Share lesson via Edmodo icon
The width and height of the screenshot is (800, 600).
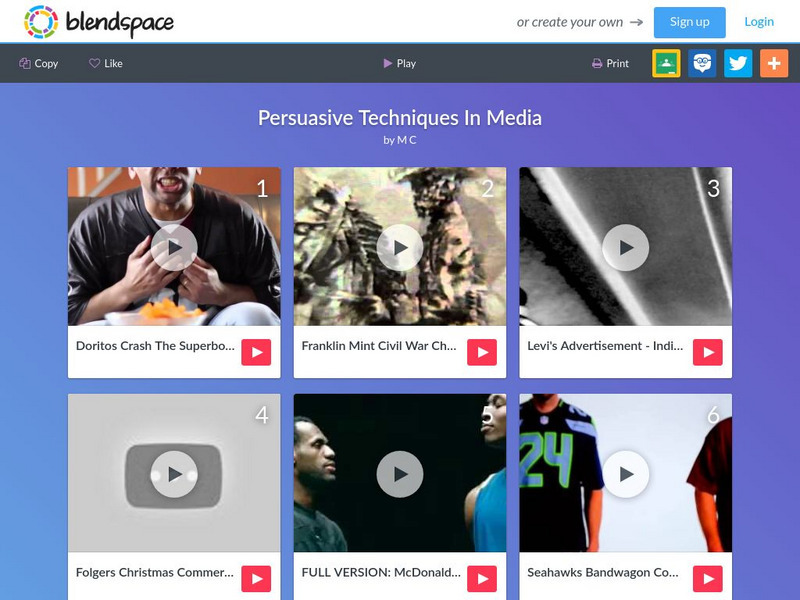(x=702, y=63)
